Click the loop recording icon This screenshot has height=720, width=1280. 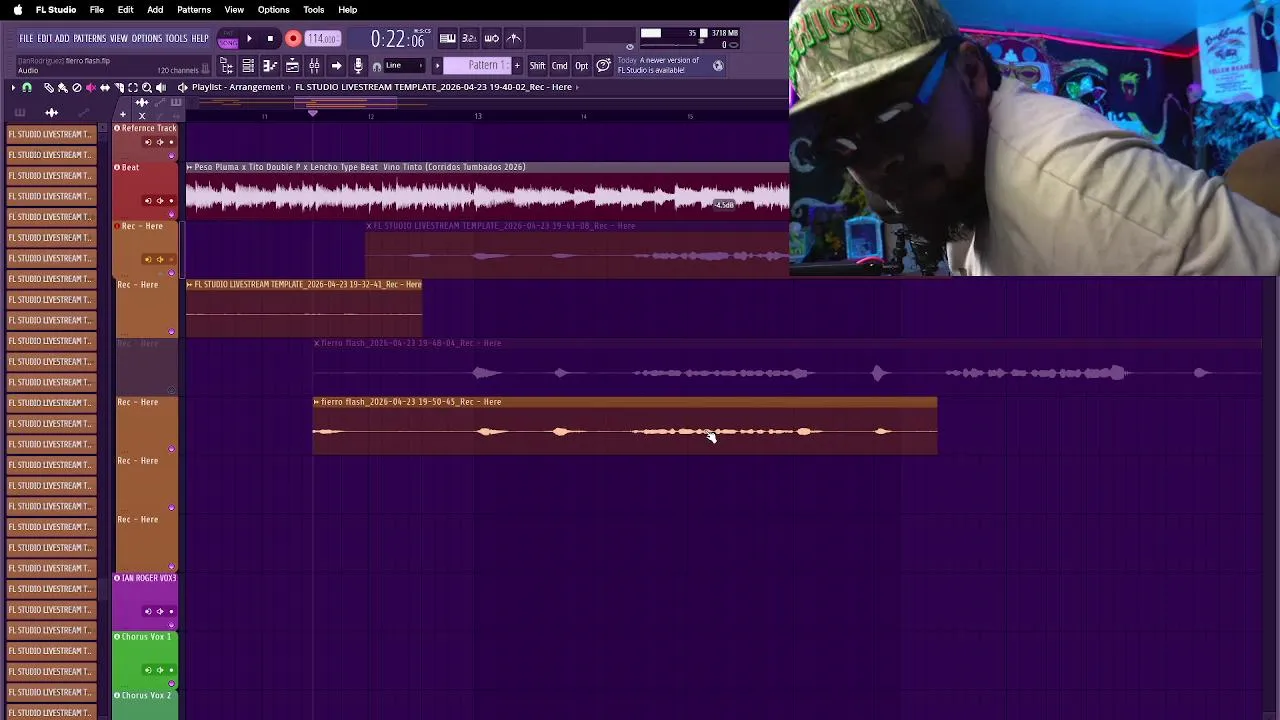pyautogui.click(x=491, y=38)
